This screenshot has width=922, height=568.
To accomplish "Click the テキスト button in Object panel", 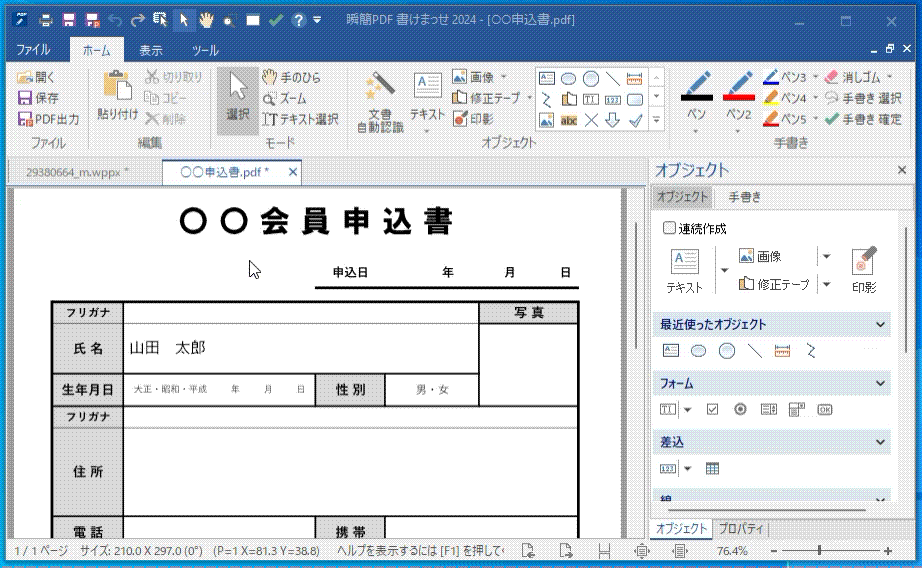I will [684, 270].
